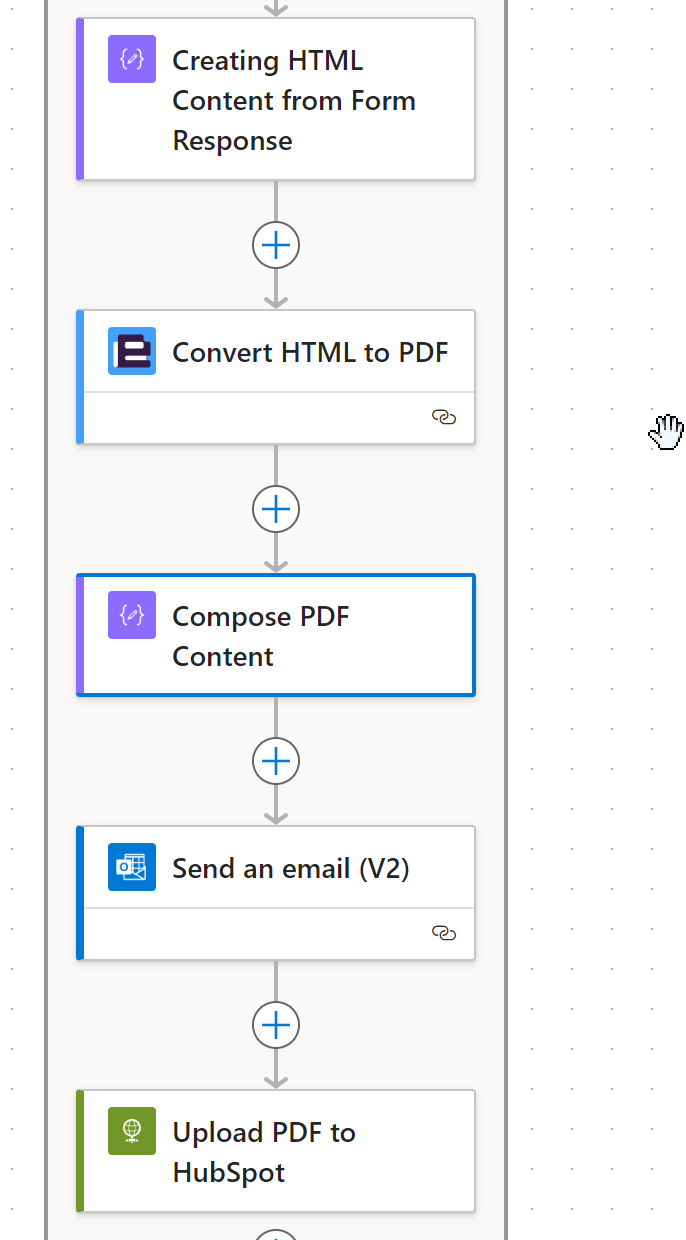
Task: Click the plus circle below Upload PDF to HubSpot
Action: (x=276, y=1234)
